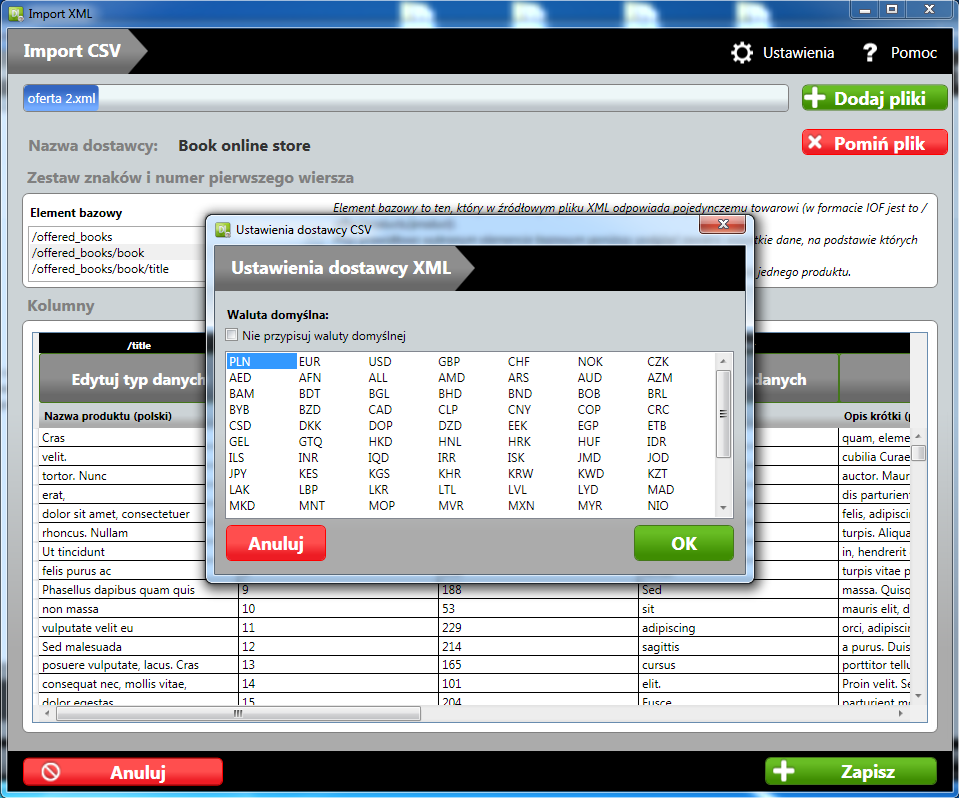Select currency MAD

tap(661, 490)
